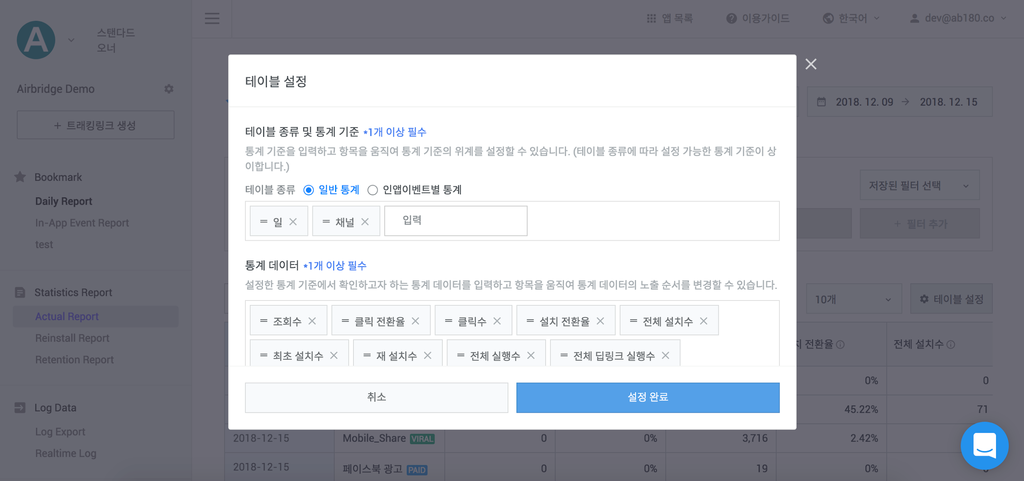Delete the 클릭수 metric tag

(498, 320)
